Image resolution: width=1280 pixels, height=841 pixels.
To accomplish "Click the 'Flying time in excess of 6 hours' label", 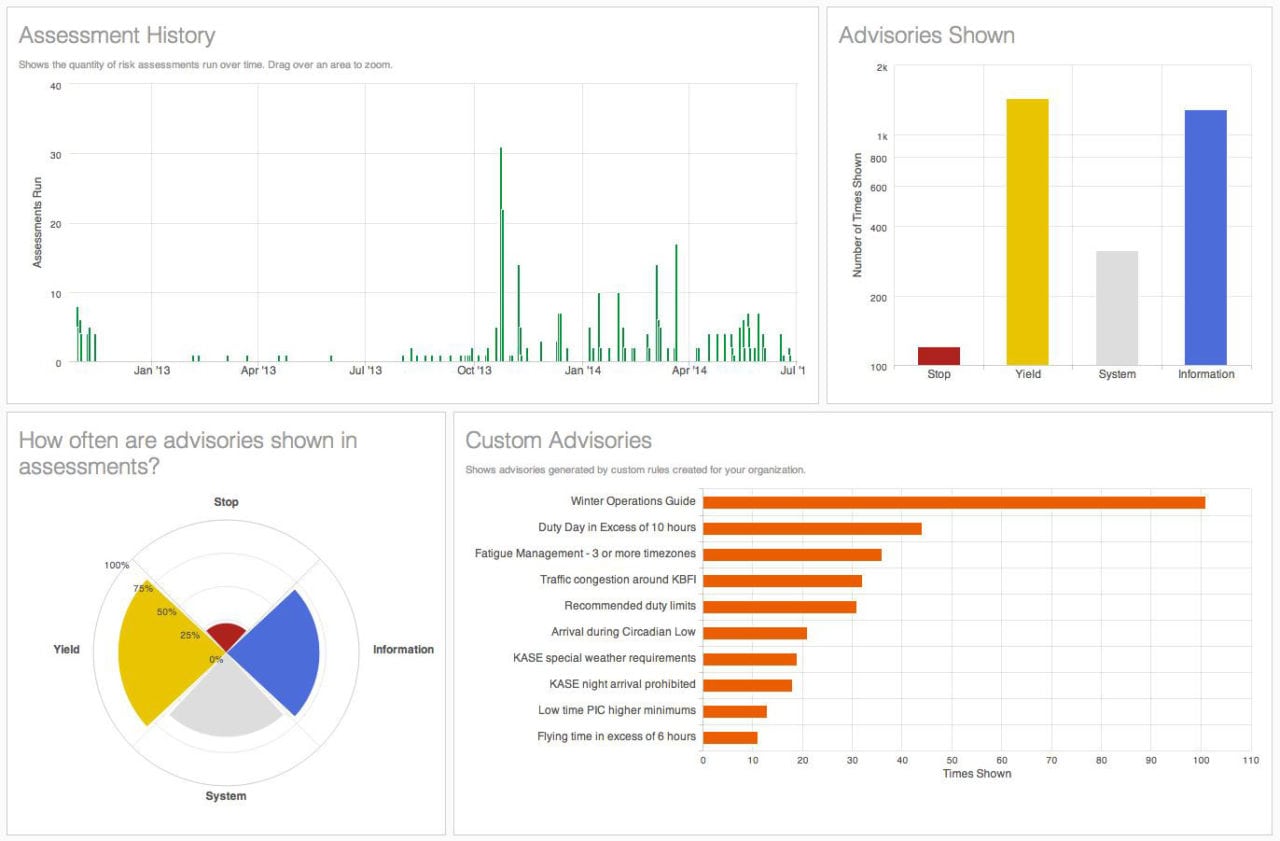I will click(x=616, y=737).
